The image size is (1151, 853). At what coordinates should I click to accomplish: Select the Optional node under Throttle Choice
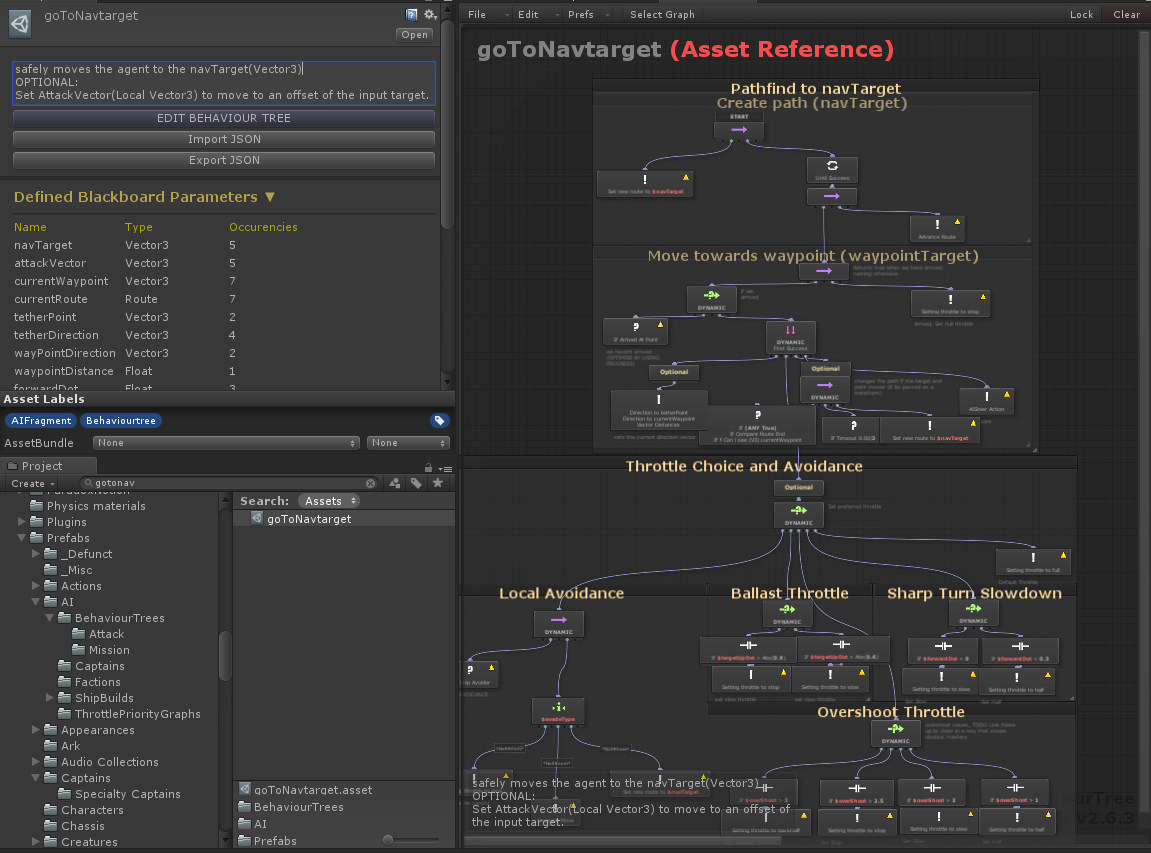[x=799, y=487]
